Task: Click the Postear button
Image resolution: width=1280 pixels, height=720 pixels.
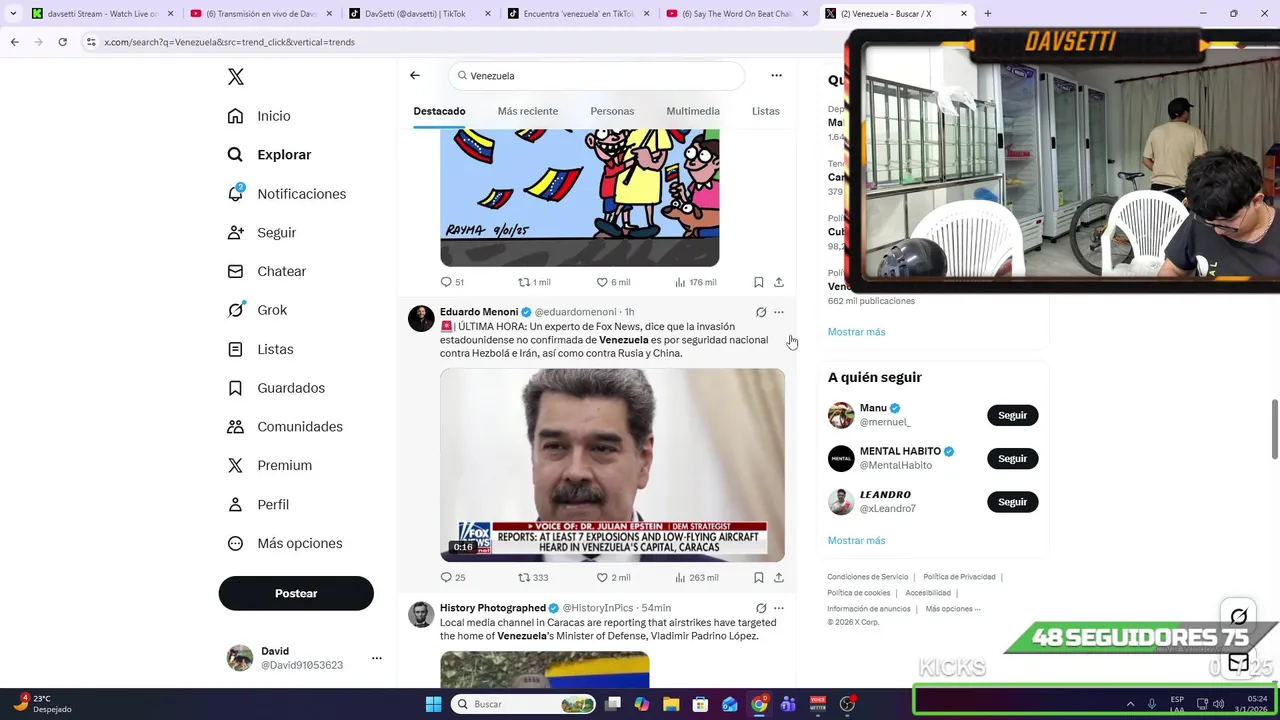Action: (296, 593)
